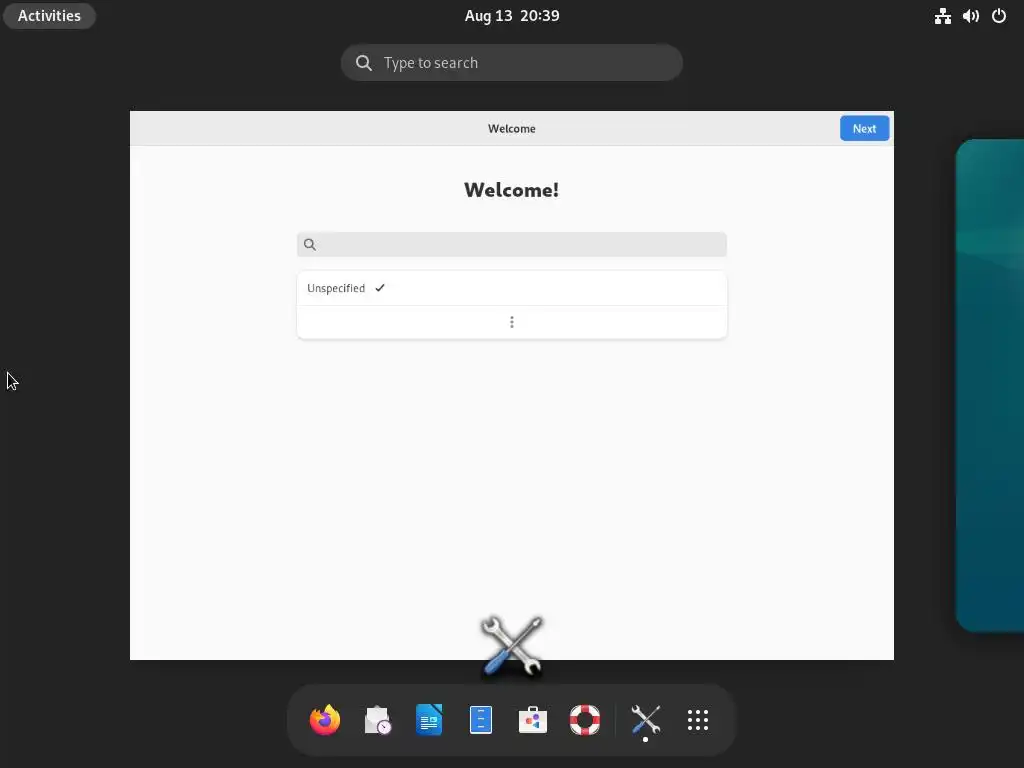Click the Next button

pos(864,129)
